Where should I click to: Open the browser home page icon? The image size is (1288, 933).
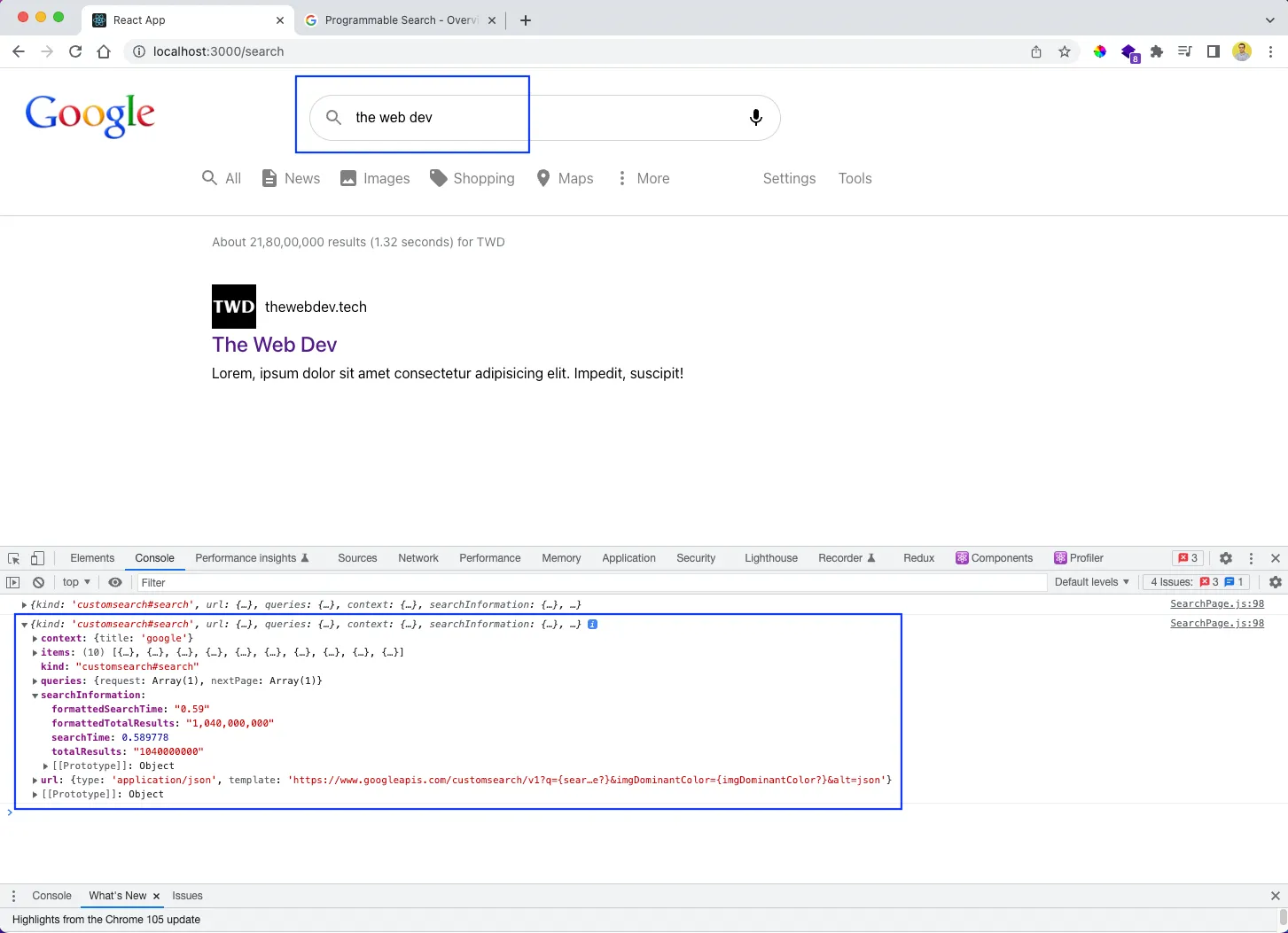coord(104,51)
